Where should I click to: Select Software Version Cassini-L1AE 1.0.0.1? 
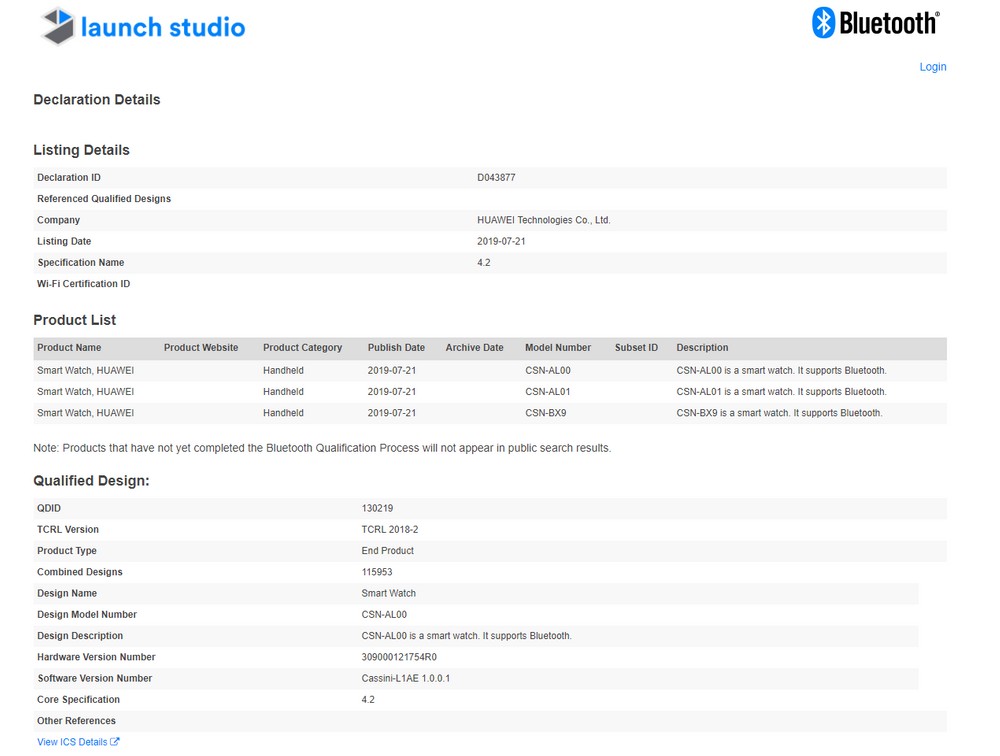tap(406, 678)
